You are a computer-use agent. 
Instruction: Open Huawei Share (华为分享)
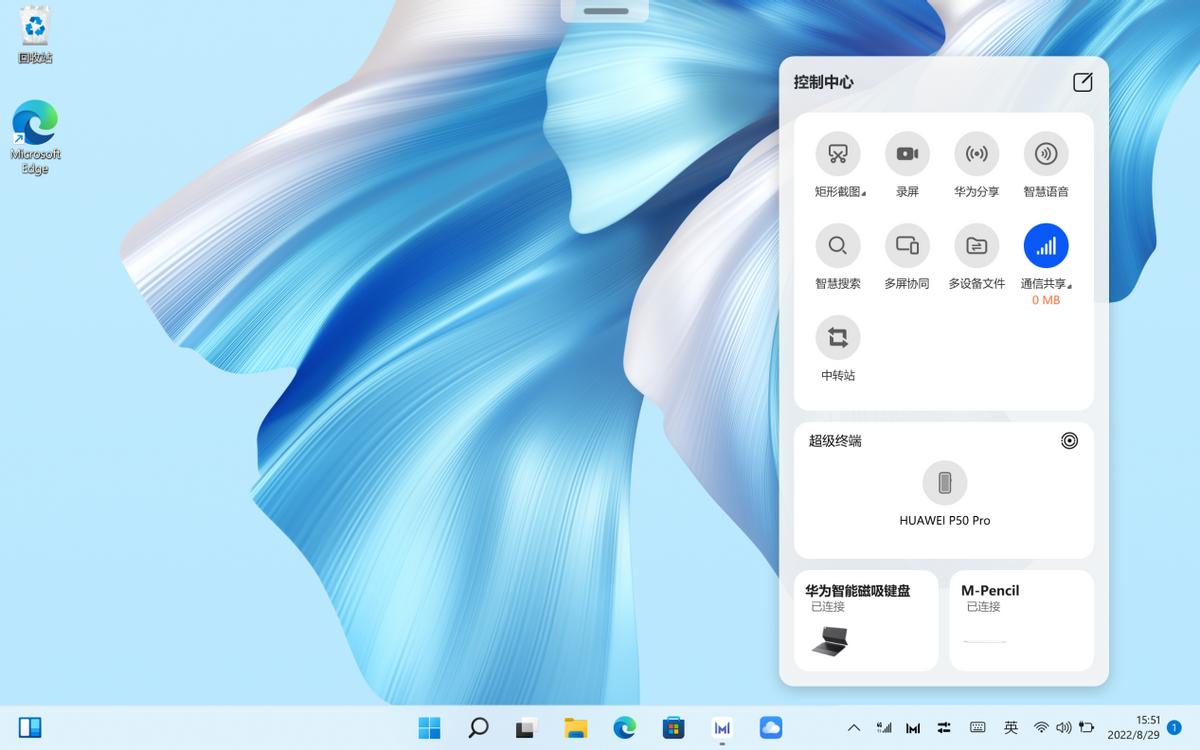coord(976,154)
